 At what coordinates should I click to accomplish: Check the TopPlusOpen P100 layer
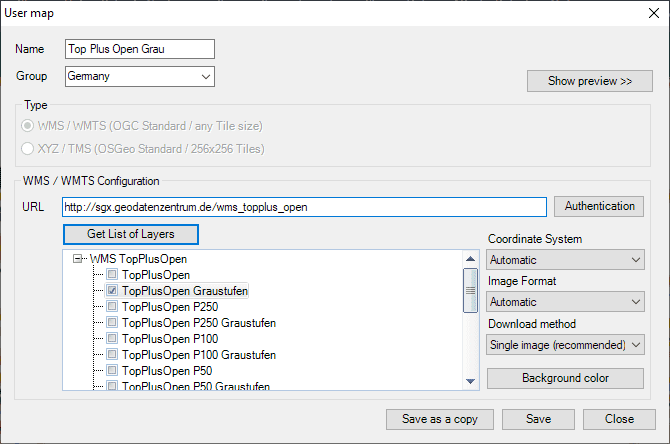112,338
